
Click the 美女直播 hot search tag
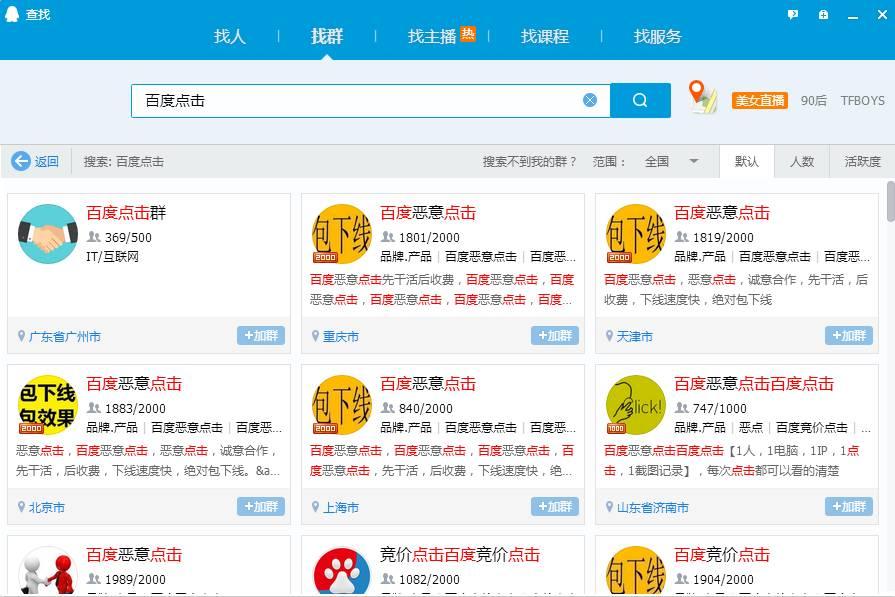[759, 100]
